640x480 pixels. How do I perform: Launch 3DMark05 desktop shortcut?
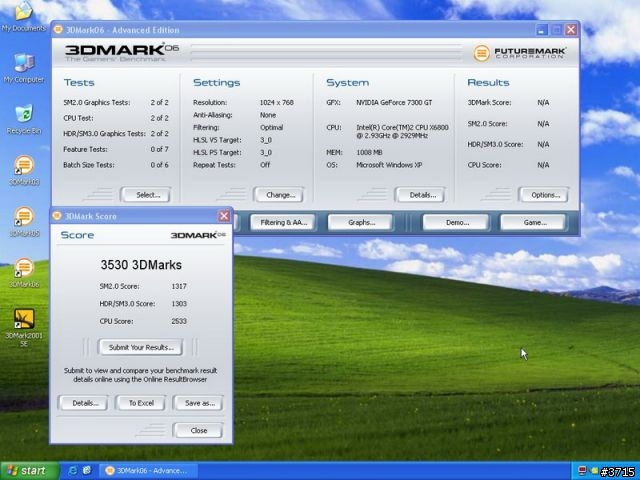point(24,222)
